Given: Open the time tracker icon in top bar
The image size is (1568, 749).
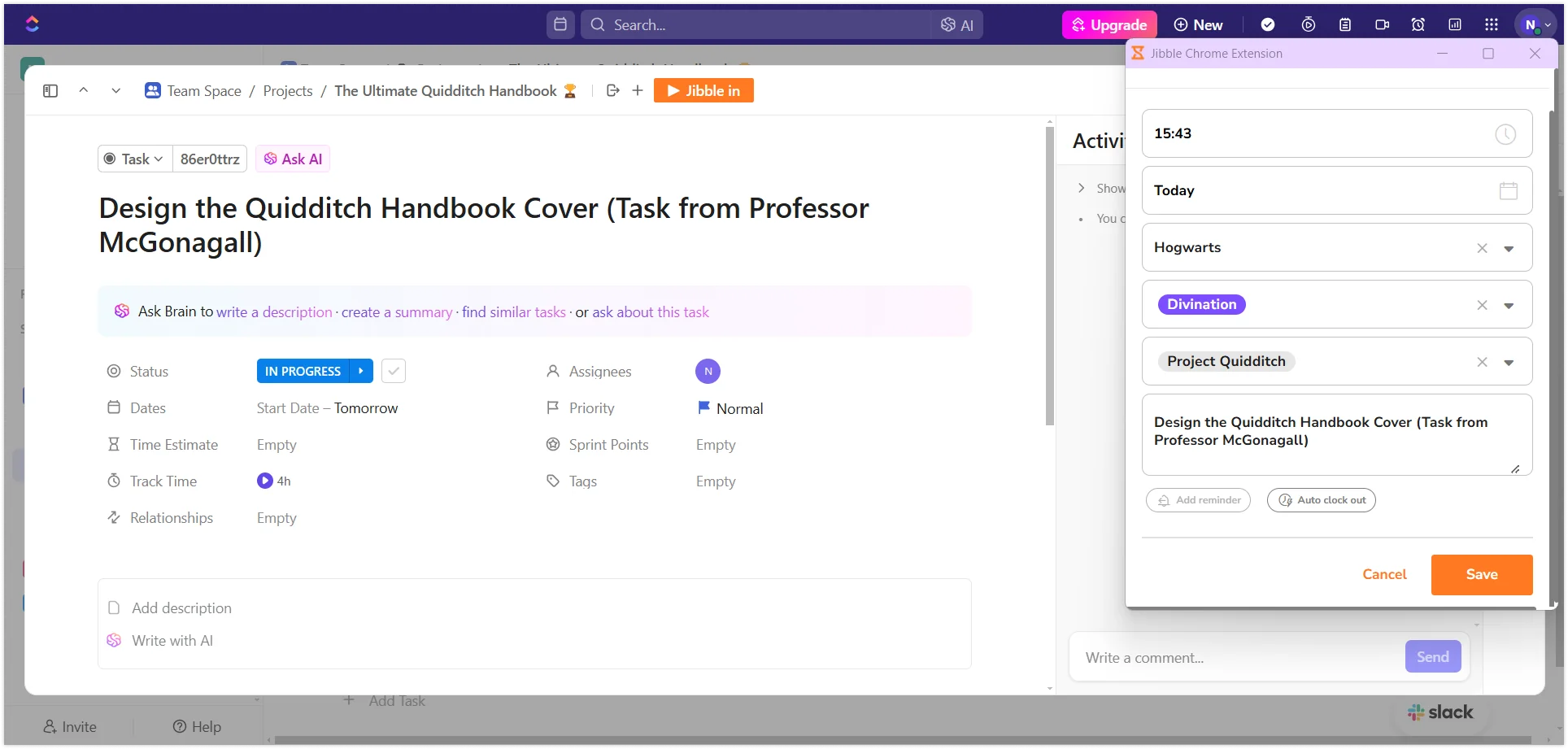Looking at the screenshot, I should point(1309,24).
